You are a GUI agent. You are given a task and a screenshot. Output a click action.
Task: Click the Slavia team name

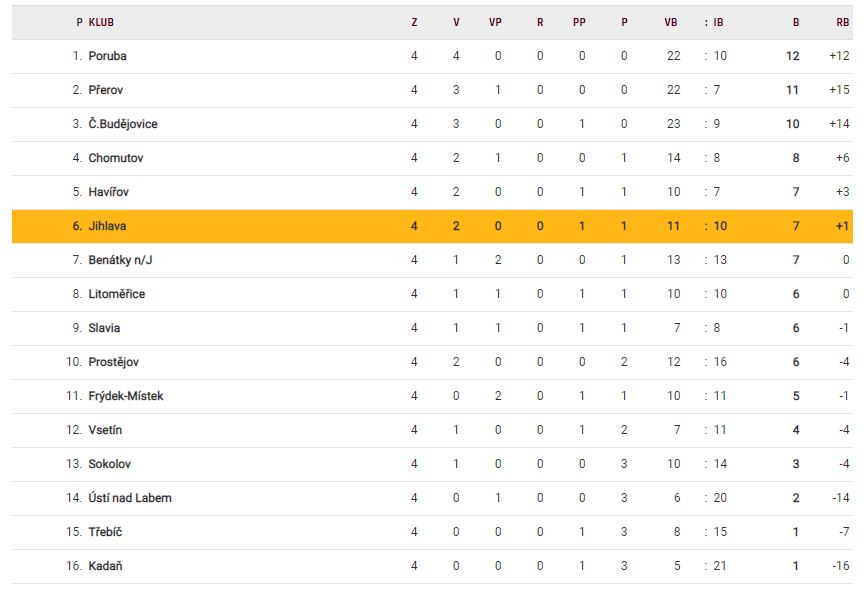(x=104, y=328)
